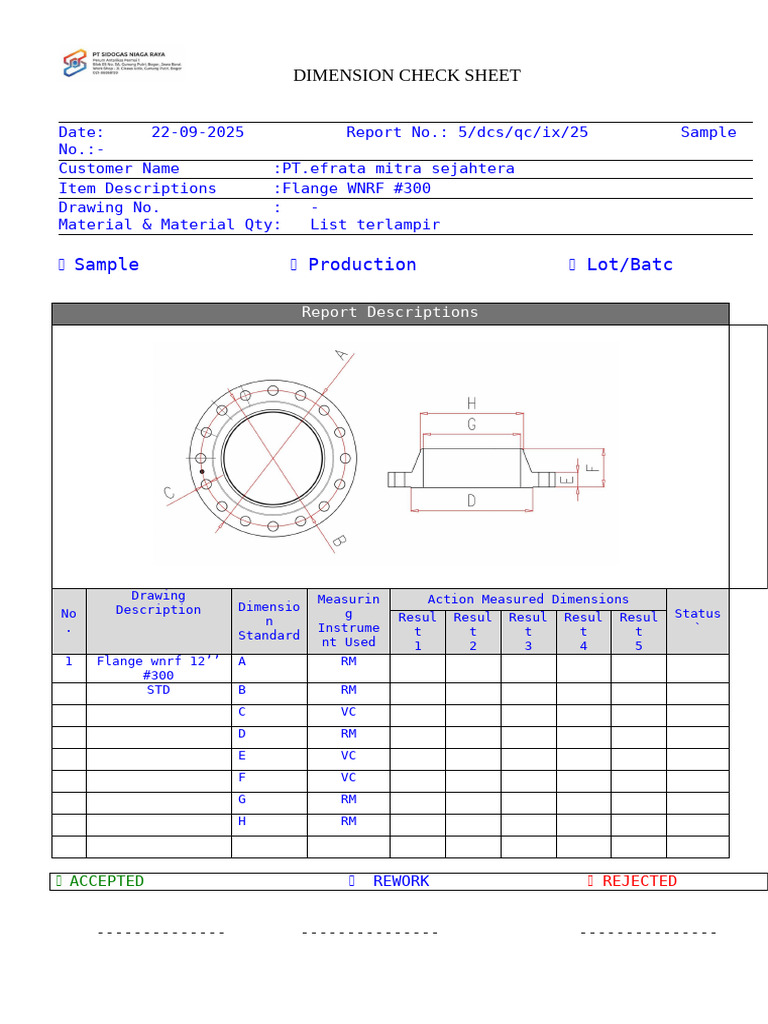Click dimension D in the table

pyautogui.click(x=242, y=734)
